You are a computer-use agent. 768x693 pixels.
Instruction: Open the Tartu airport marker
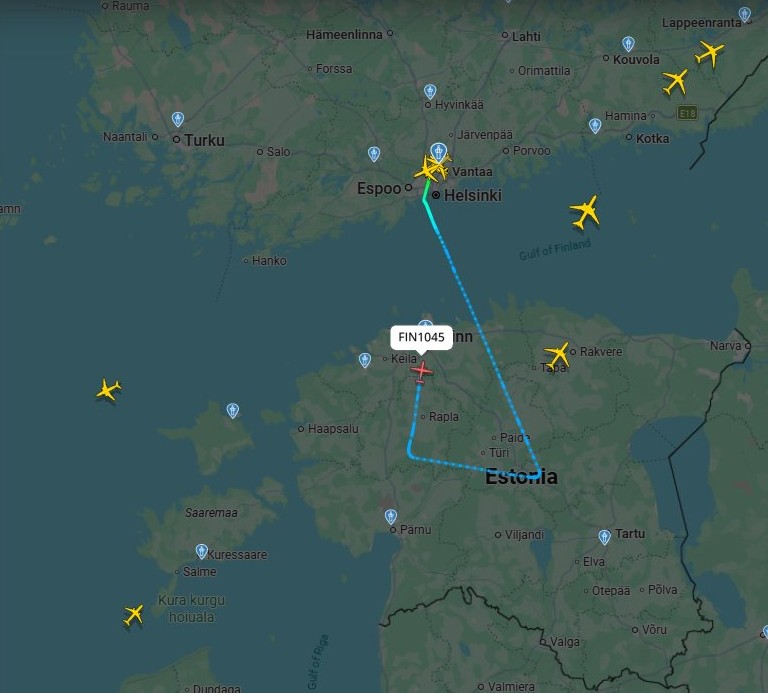(x=604, y=537)
